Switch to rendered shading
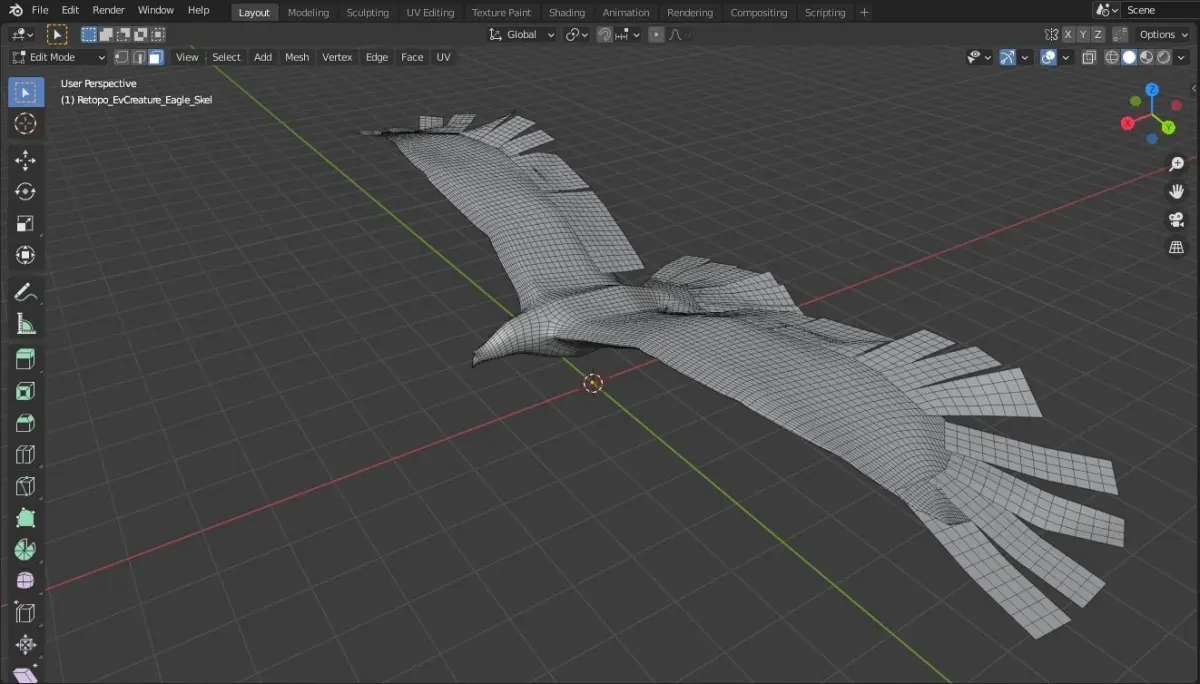Screen dimensions: 1200x684 (1163, 57)
